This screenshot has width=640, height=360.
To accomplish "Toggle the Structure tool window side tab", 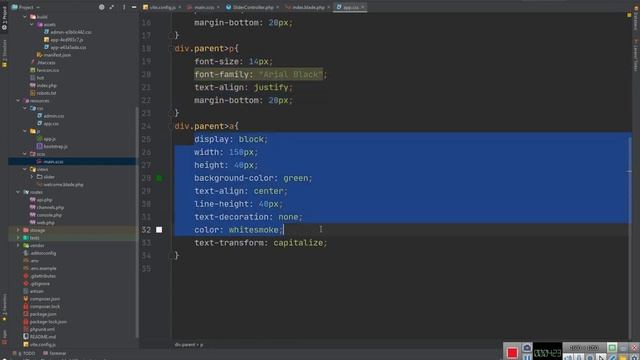I will tap(4, 53).
